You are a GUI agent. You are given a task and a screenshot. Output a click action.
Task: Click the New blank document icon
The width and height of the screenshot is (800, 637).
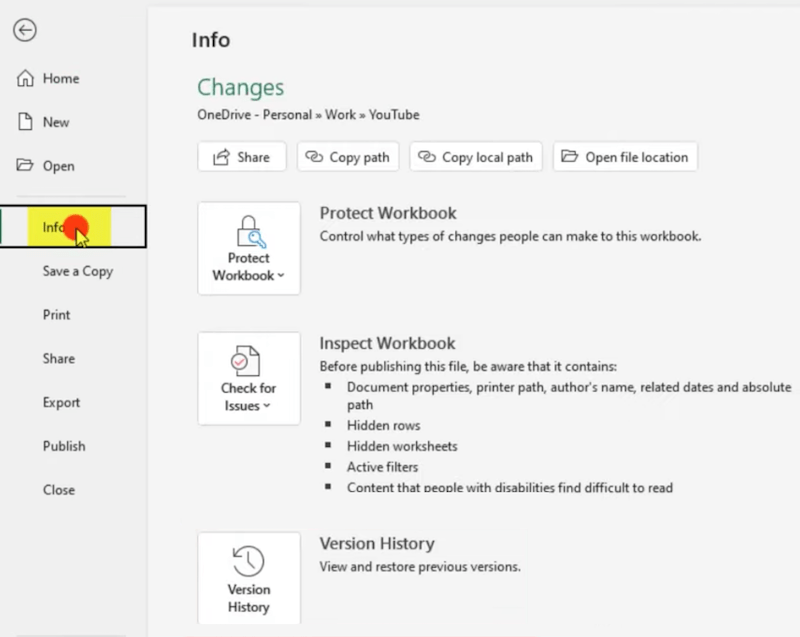click(x=25, y=122)
